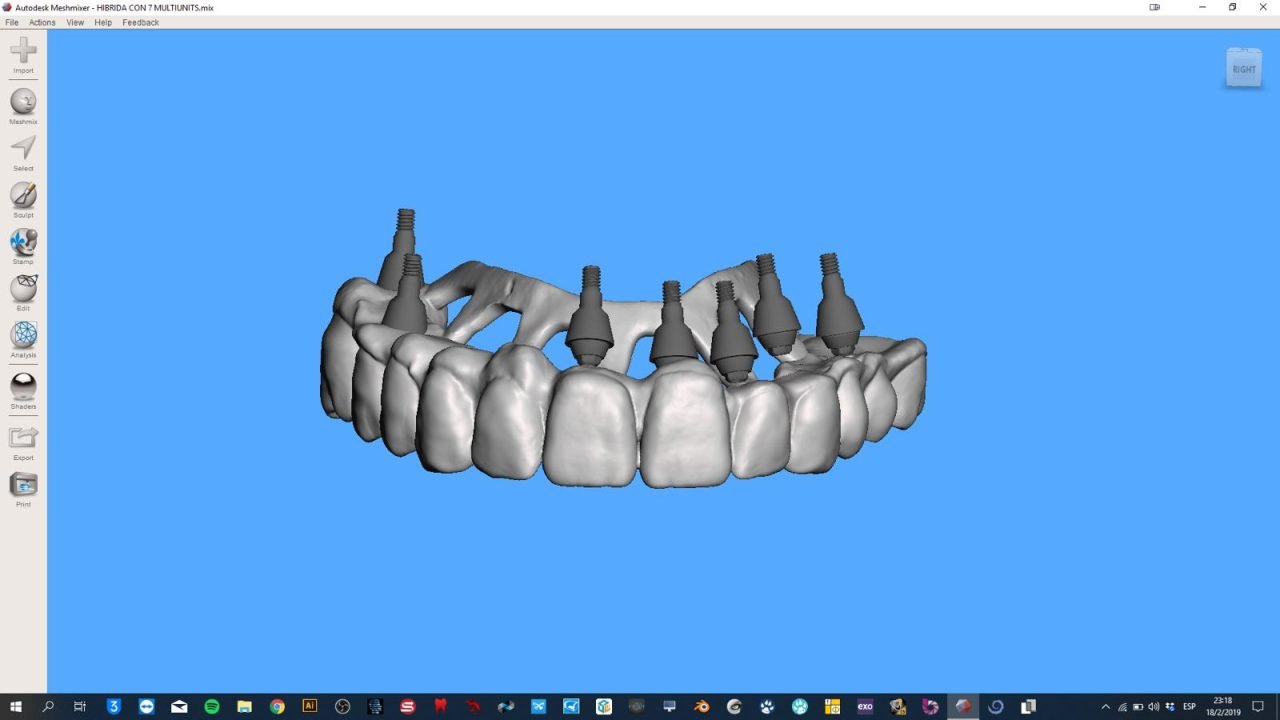Click the ESP language indicator
Screen dimensions: 1280x720
point(1189,707)
